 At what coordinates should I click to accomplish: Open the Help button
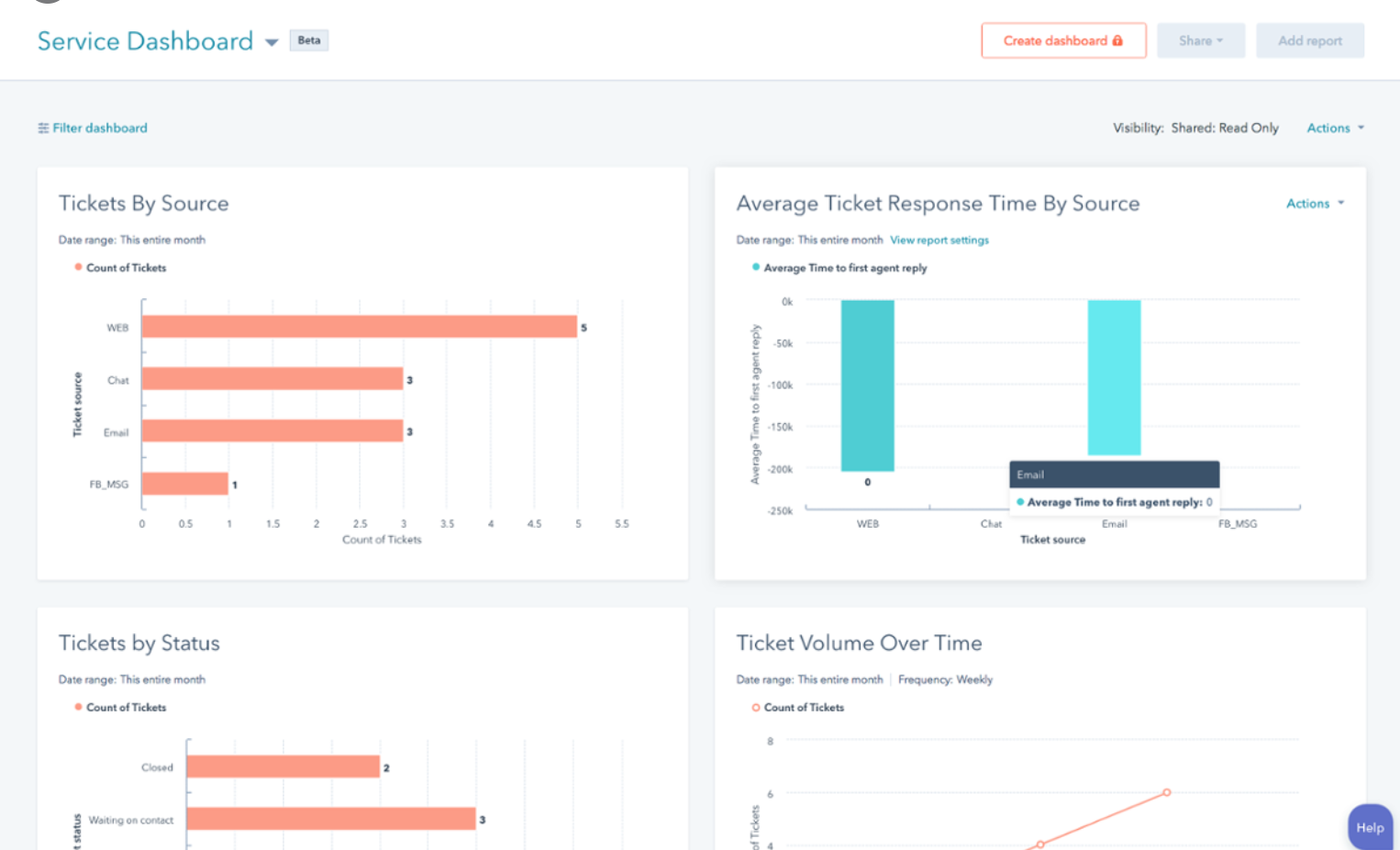(x=1370, y=827)
